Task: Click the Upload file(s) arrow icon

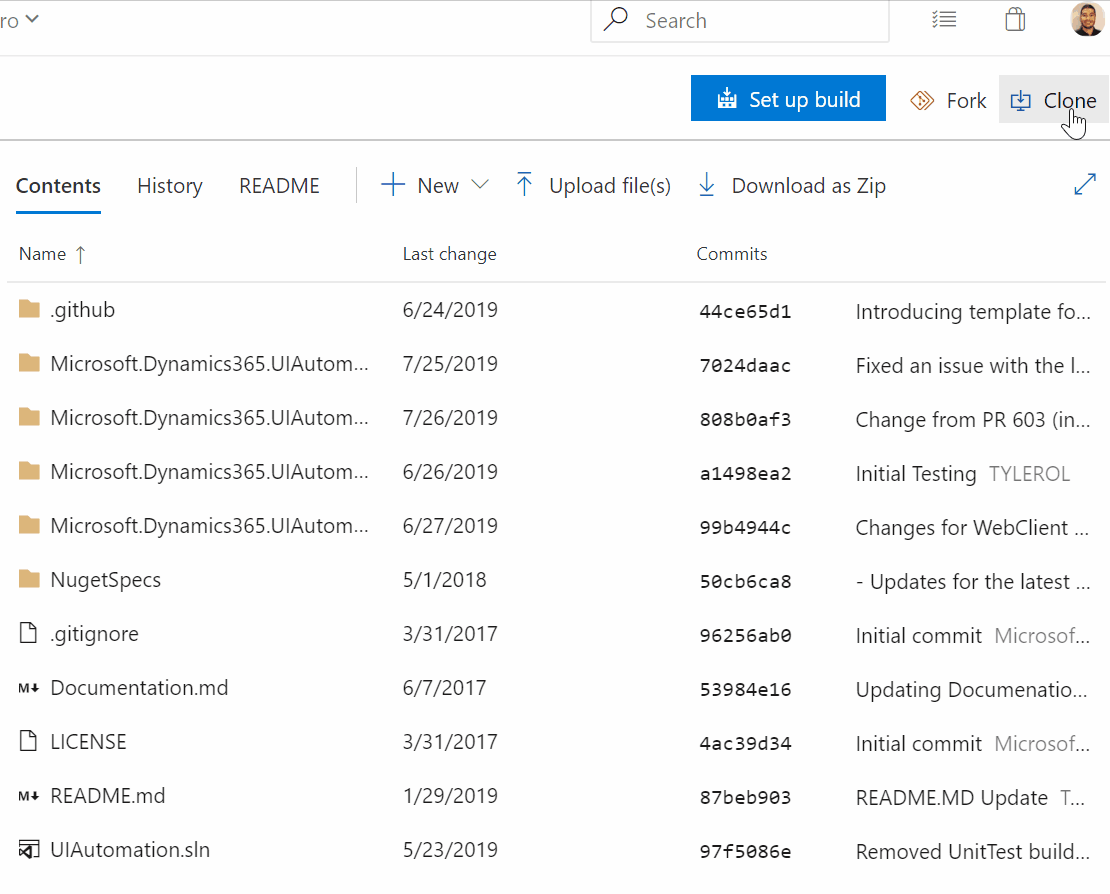Action: (x=524, y=185)
